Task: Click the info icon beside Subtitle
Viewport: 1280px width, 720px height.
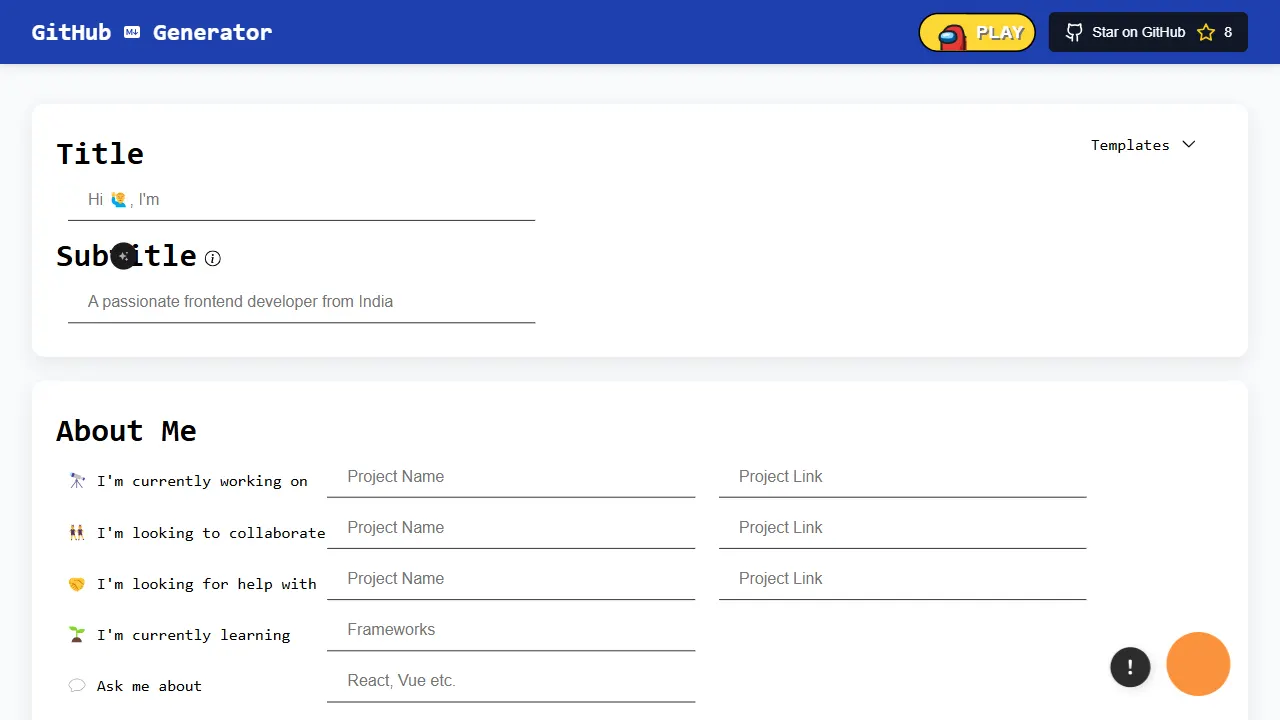Action: (213, 258)
